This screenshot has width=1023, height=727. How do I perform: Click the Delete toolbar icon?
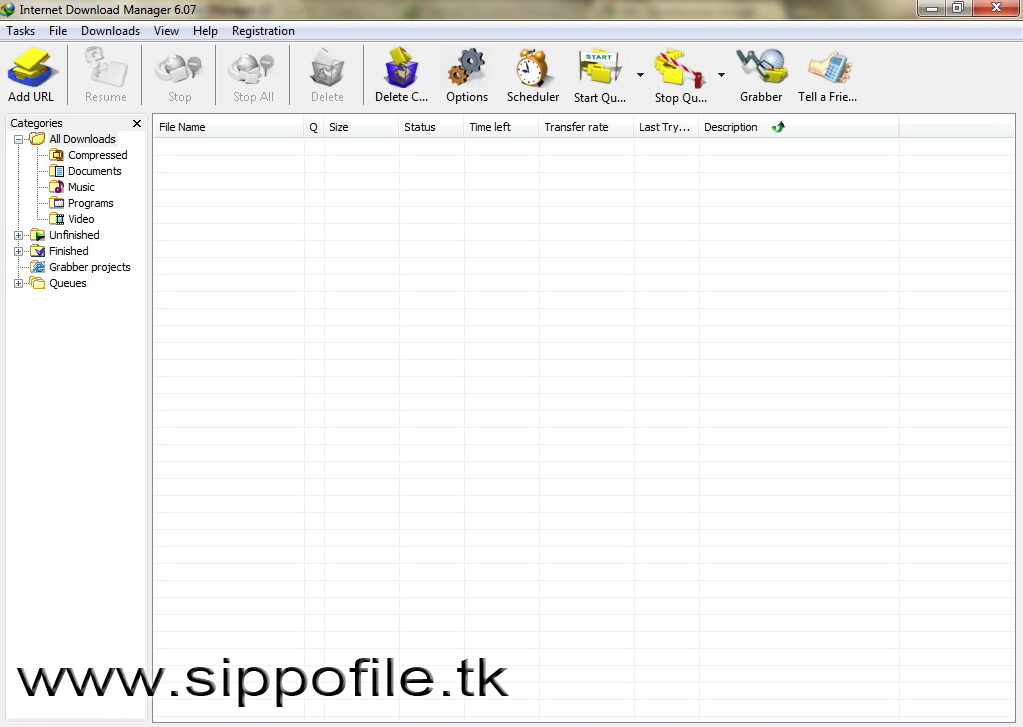(x=327, y=68)
